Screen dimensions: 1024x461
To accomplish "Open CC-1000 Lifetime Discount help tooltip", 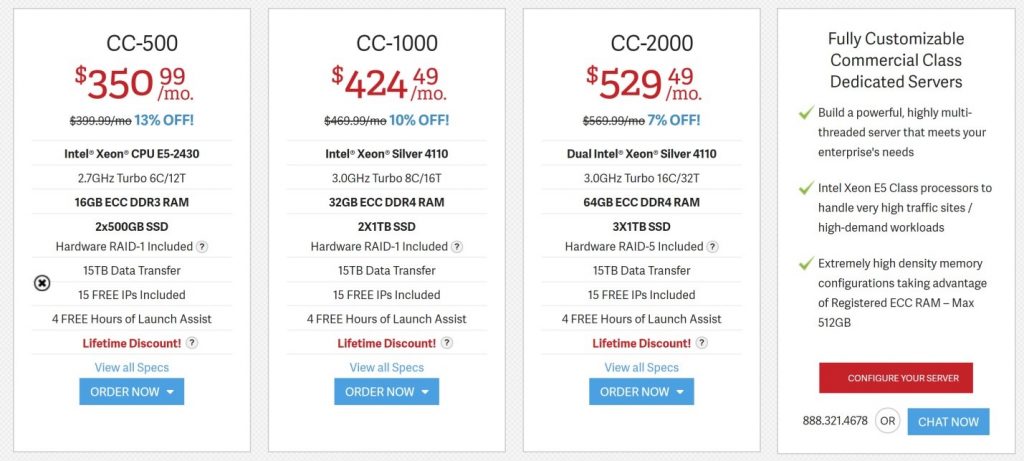I will tap(446, 343).
